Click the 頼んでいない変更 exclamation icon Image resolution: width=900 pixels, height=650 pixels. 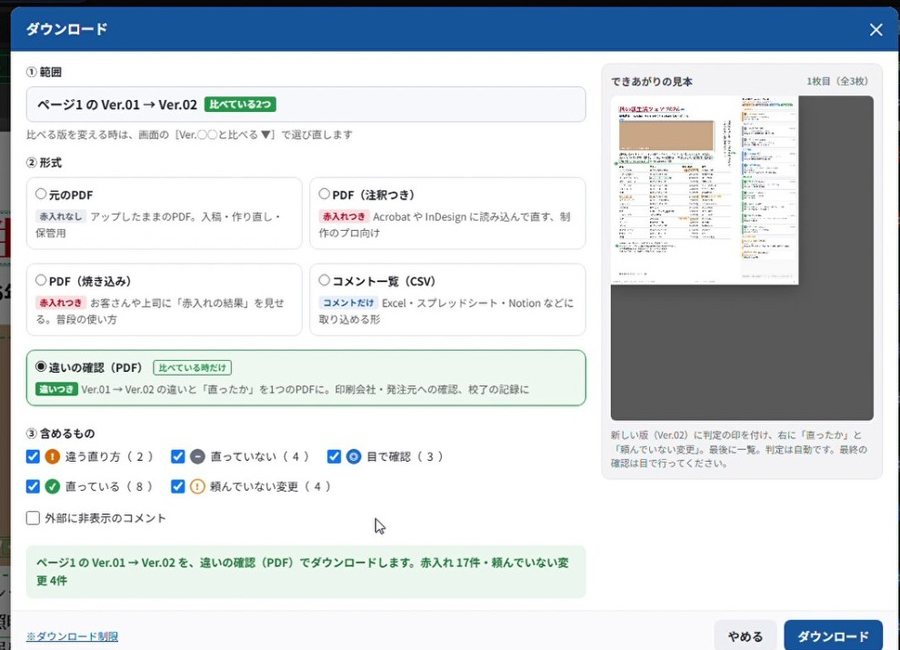(x=197, y=486)
